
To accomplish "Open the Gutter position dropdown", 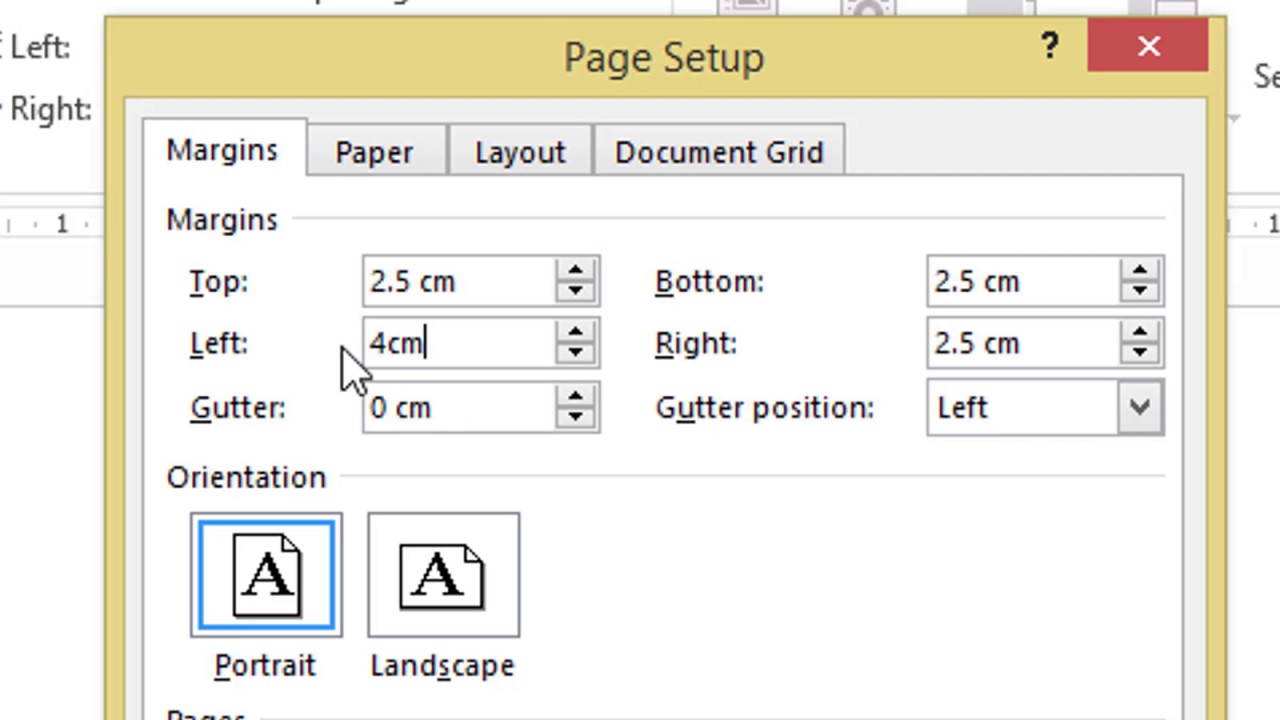I will click(x=1139, y=407).
